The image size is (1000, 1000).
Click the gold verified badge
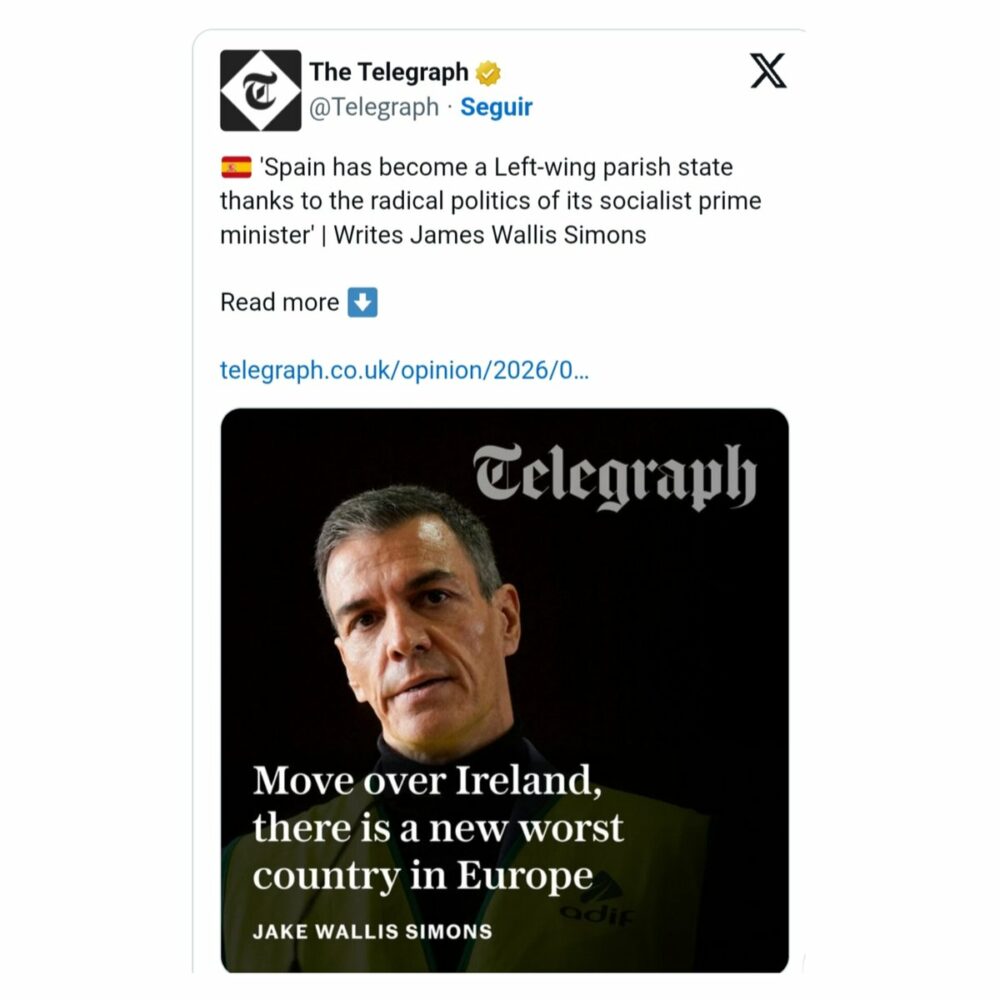point(488,73)
